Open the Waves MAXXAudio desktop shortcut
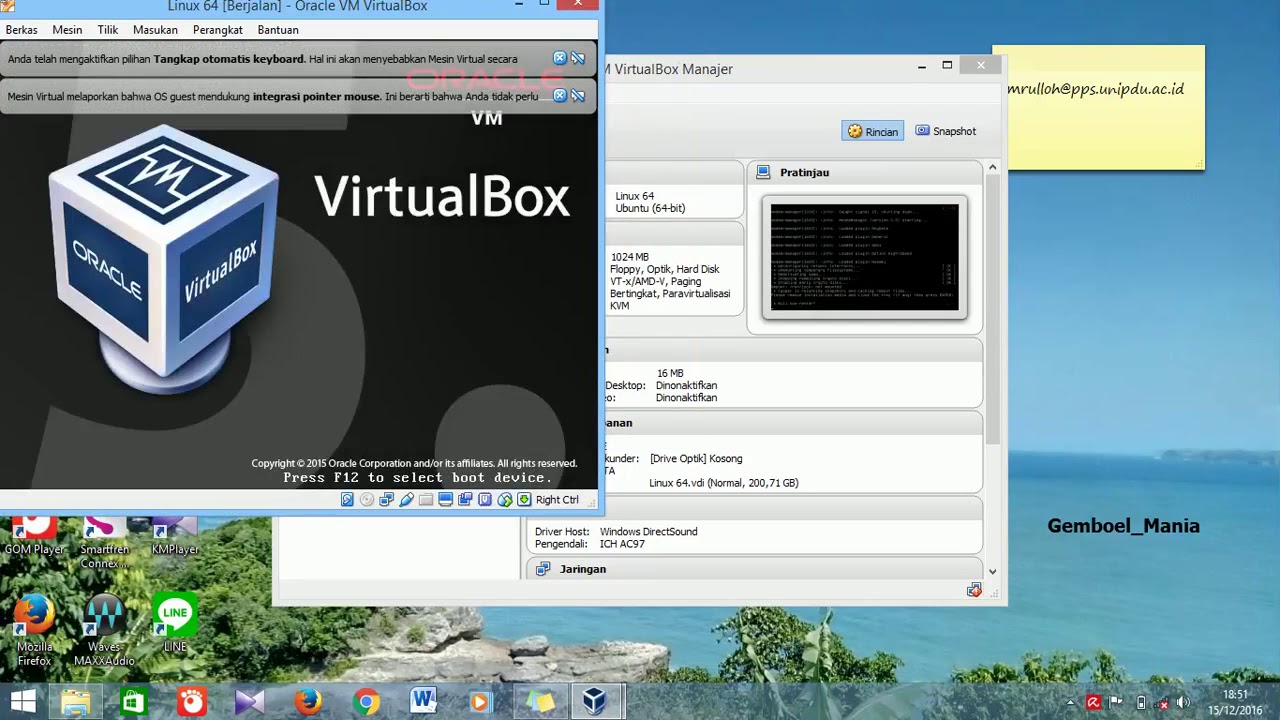Viewport: 1280px width, 720px height. (x=104, y=630)
